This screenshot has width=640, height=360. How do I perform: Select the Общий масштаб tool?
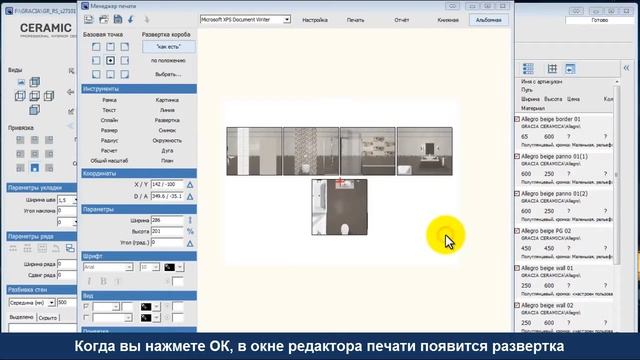click(x=109, y=161)
